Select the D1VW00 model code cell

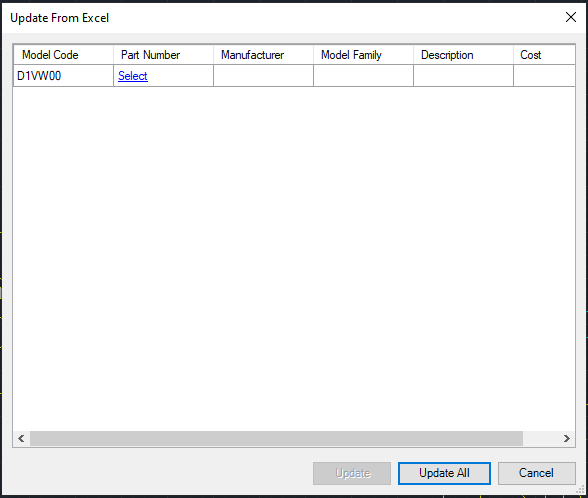63,76
